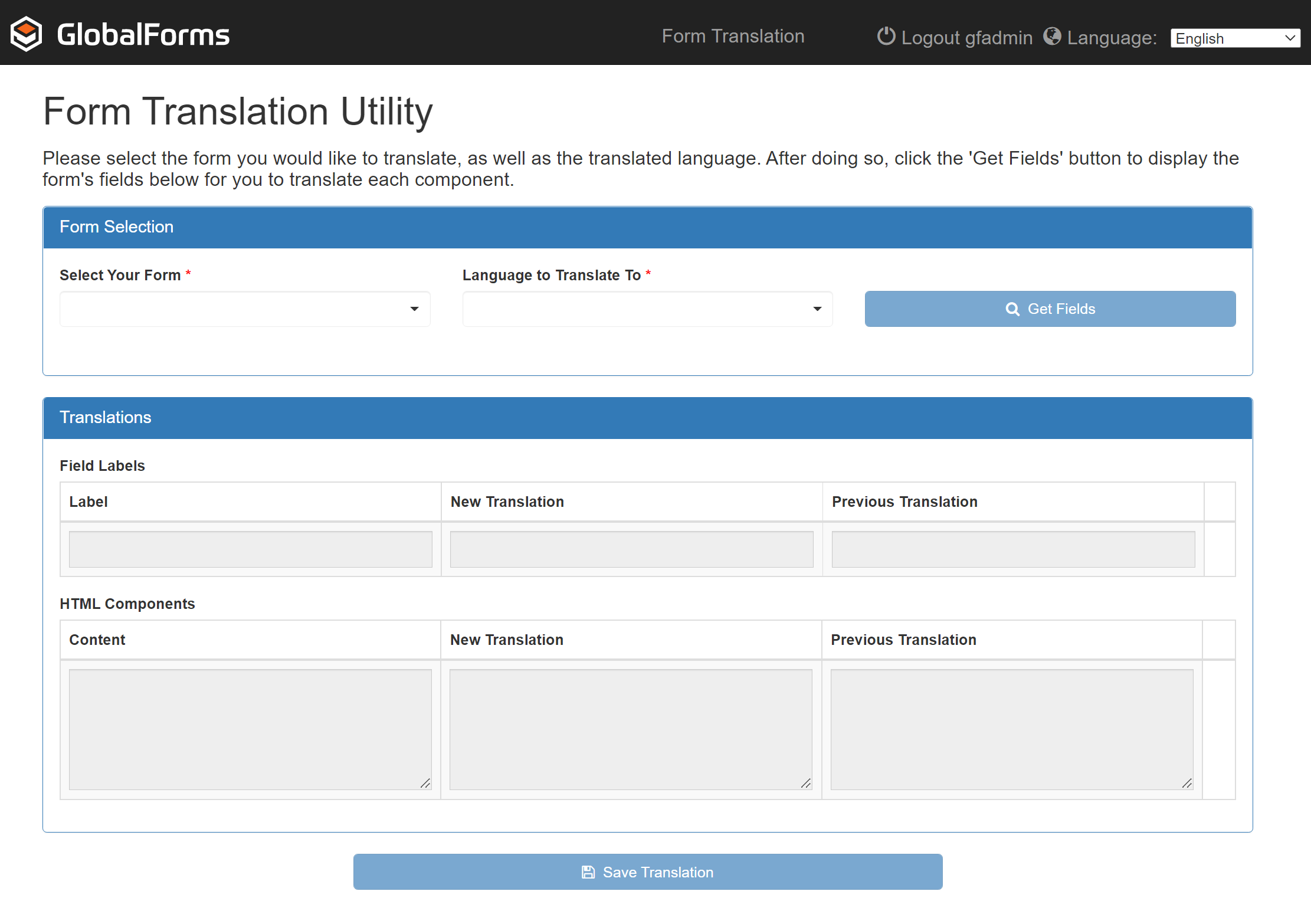Click the floppy disk save icon
Image resolution: width=1311 pixels, height=924 pixels.
click(x=588, y=872)
